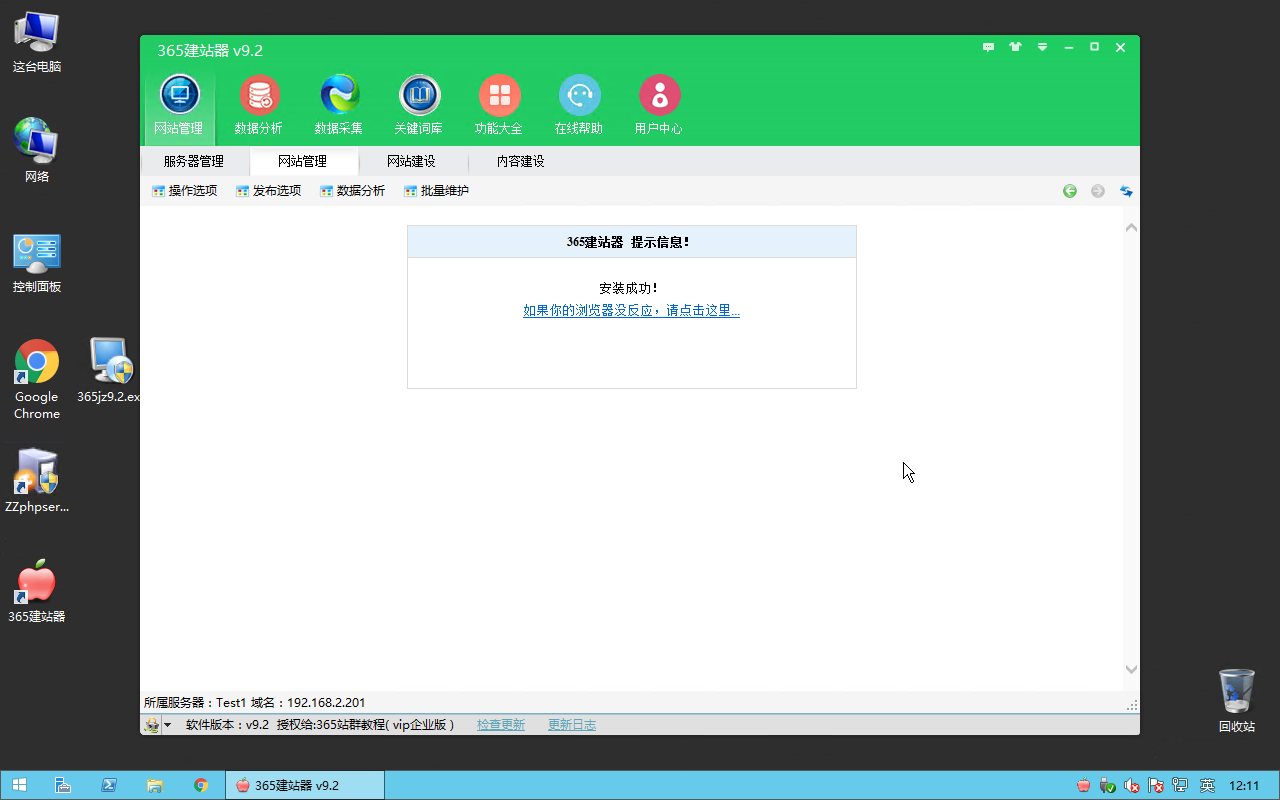Click the safely remove hardware tray icon
The image size is (1280, 800).
click(1108, 785)
